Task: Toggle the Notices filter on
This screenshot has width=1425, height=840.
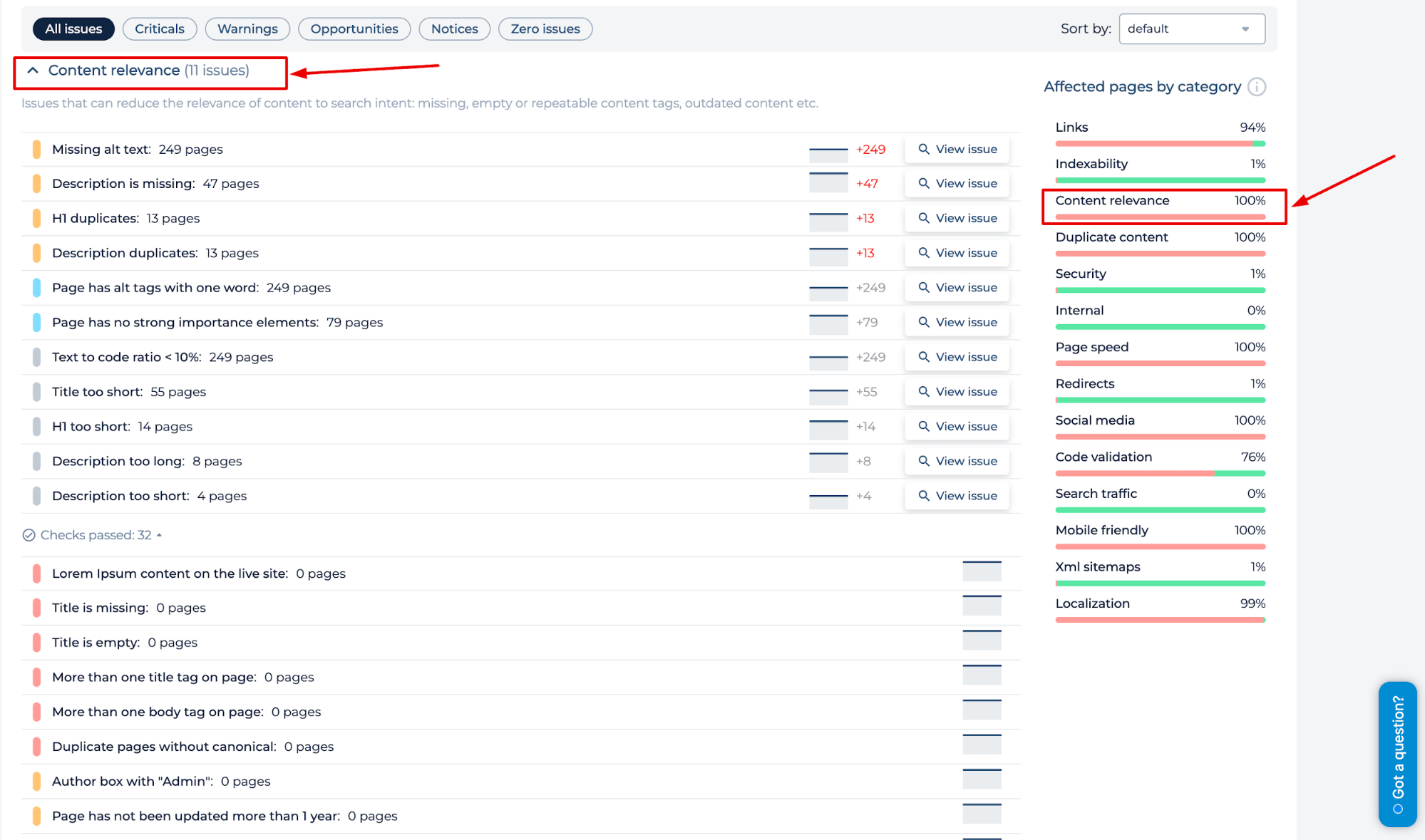Action: tap(451, 28)
